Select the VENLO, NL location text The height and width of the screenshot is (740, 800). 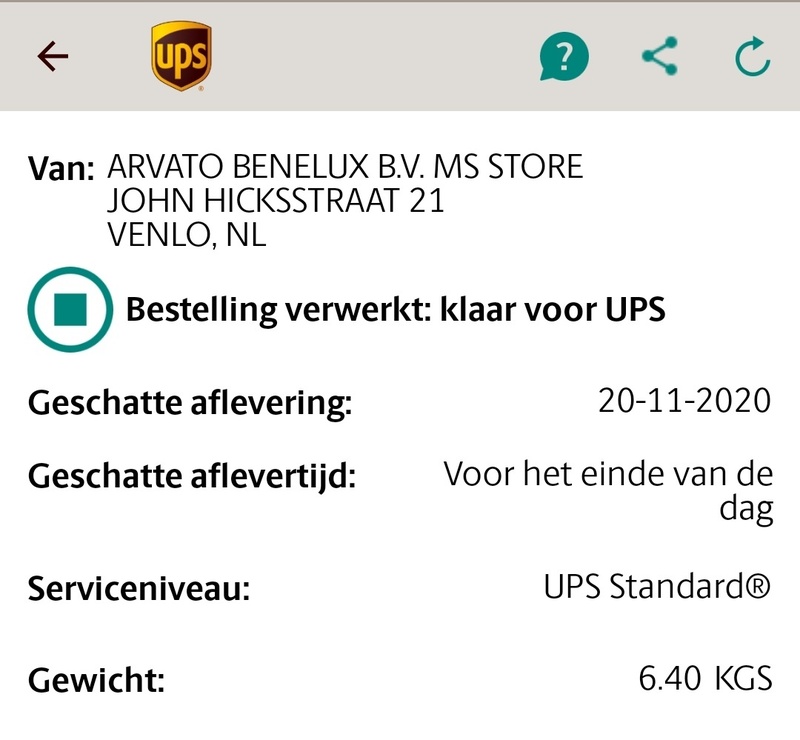[186, 236]
